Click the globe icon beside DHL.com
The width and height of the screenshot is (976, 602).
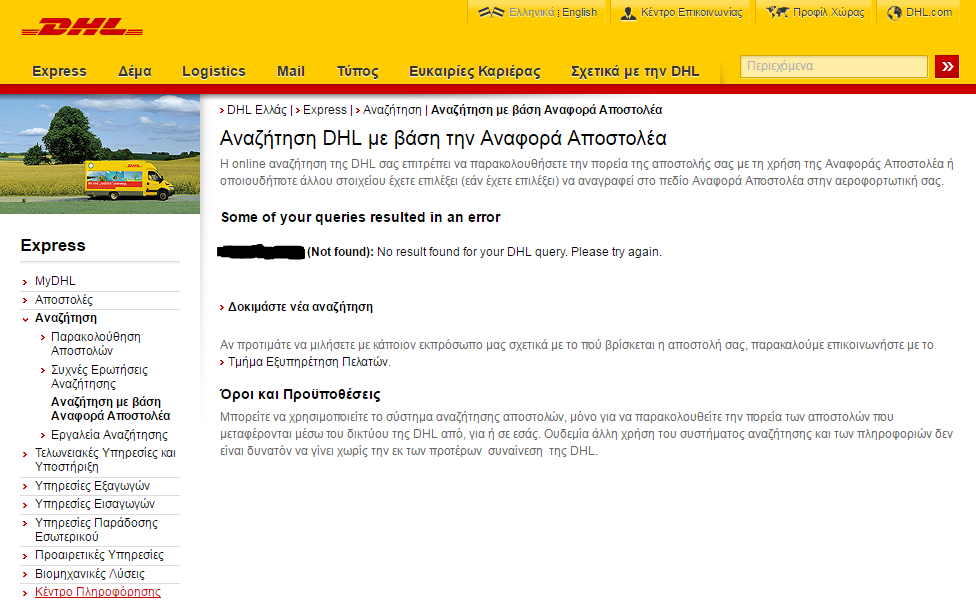coord(894,12)
